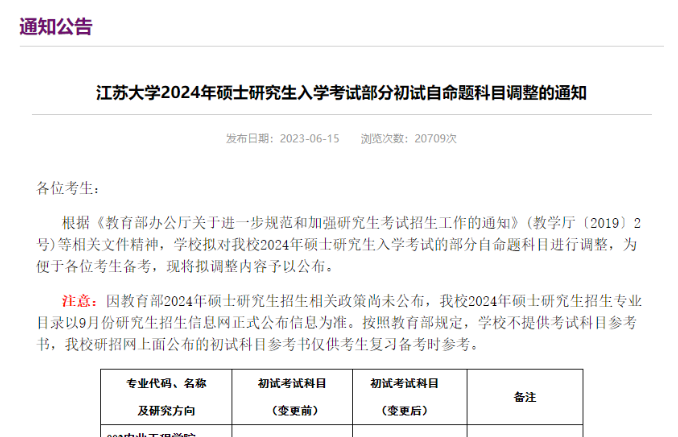
Task: Click table header 专业代码、名称及研究方向
Action: tap(166, 397)
